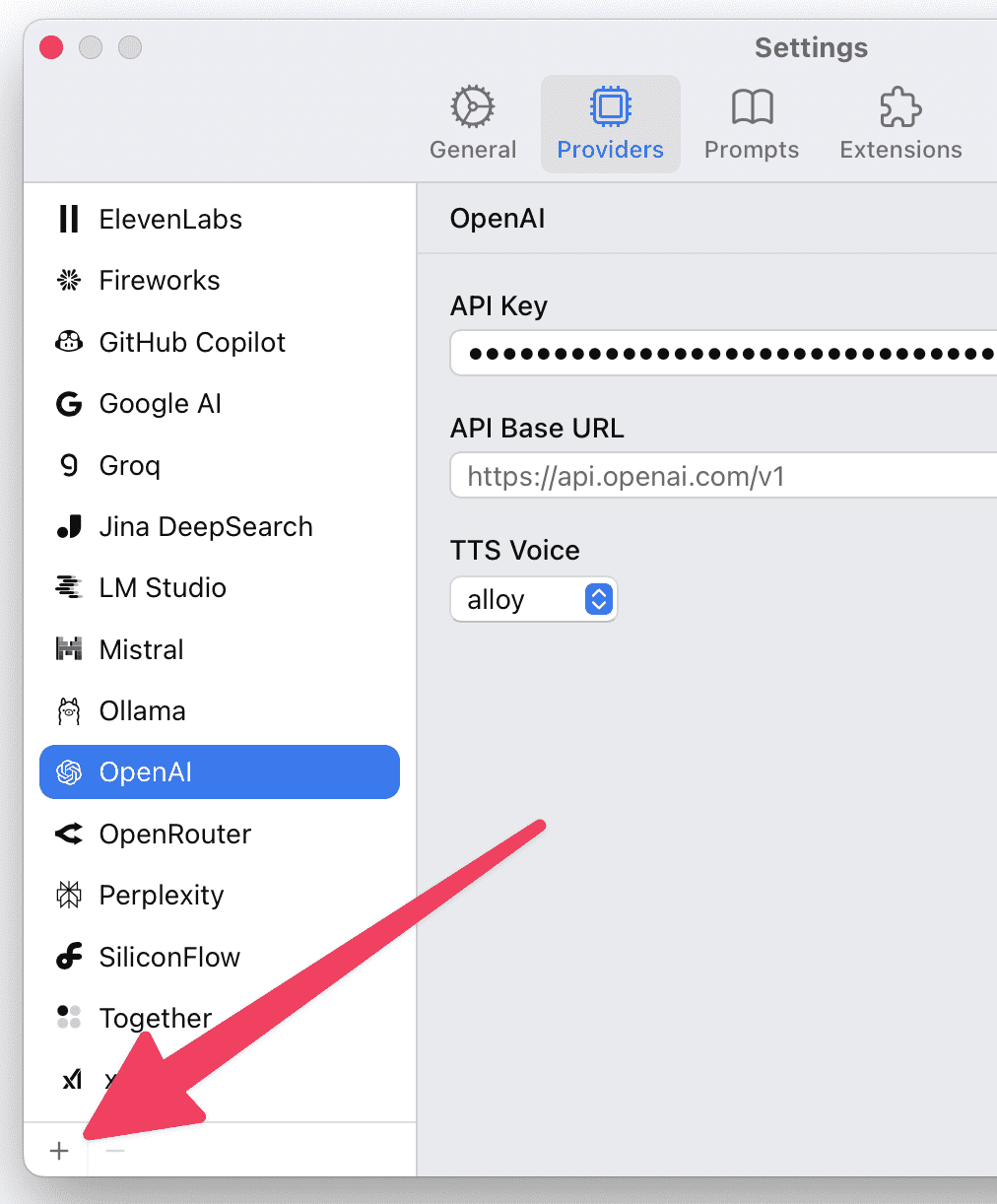Select the Ollama llama icon
The width and height of the screenshot is (997, 1204).
(x=69, y=710)
